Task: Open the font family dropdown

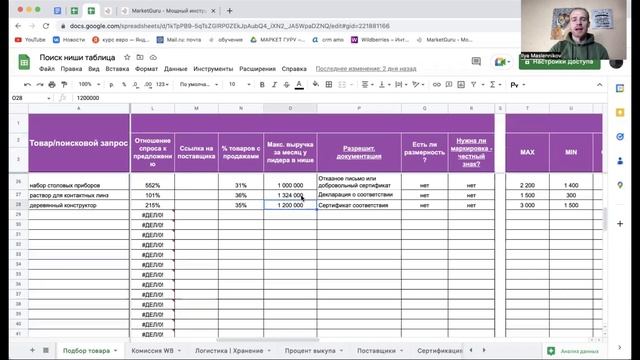Action: (x=199, y=84)
